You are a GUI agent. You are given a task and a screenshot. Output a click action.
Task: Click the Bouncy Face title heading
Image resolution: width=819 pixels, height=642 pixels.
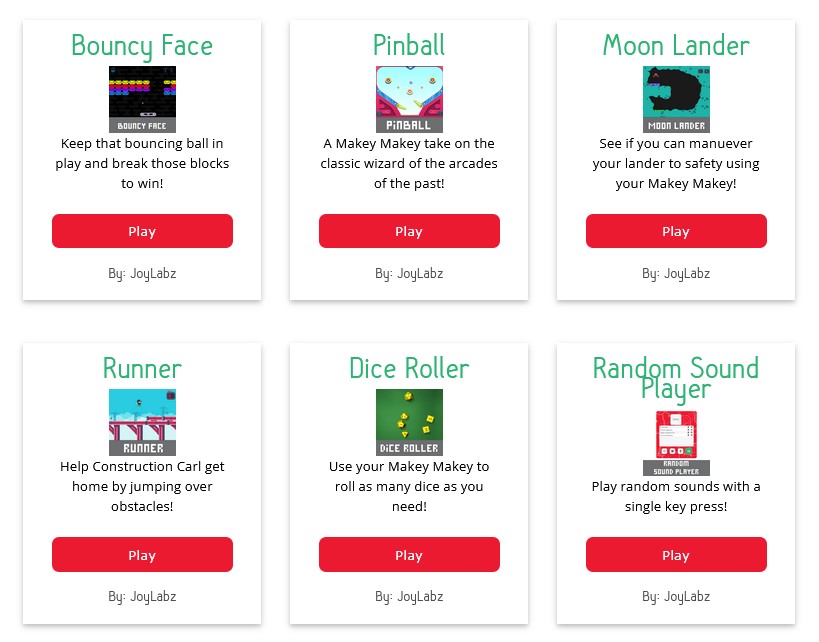coord(142,46)
